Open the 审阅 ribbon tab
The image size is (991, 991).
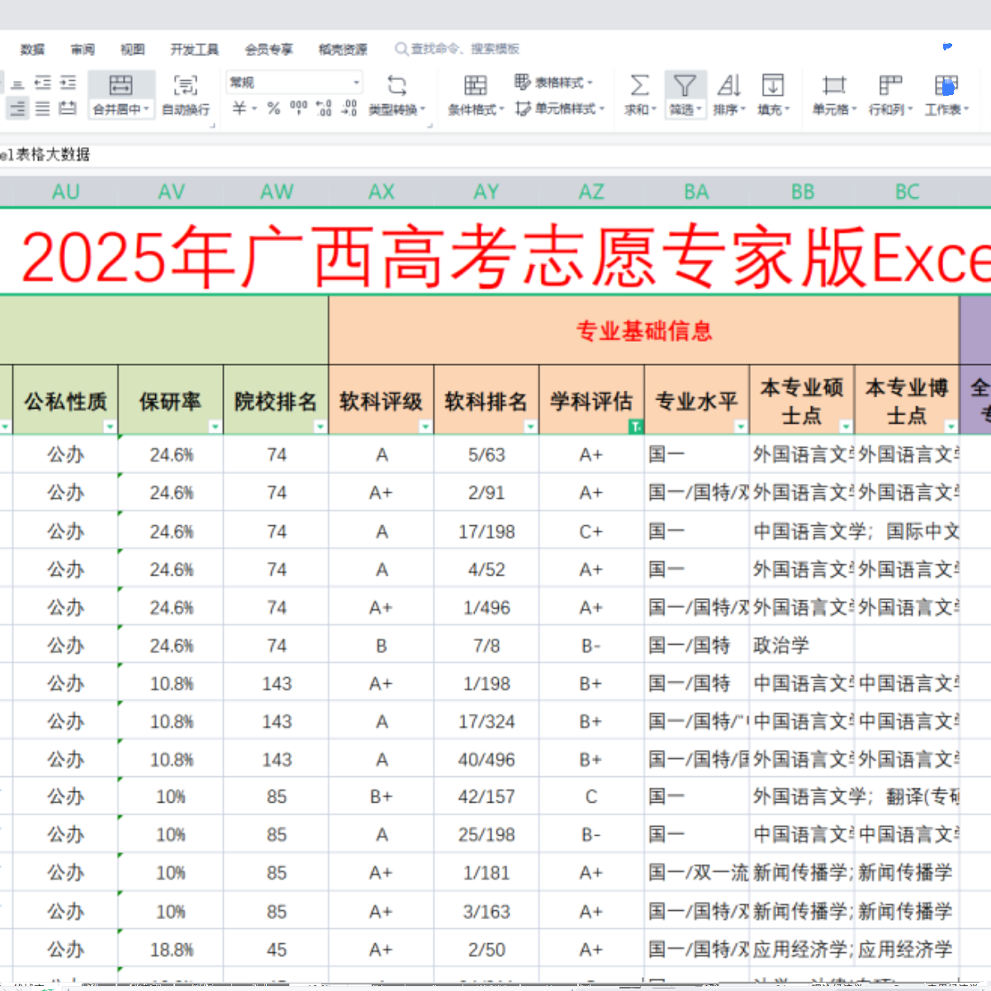pyautogui.click(x=83, y=49)
